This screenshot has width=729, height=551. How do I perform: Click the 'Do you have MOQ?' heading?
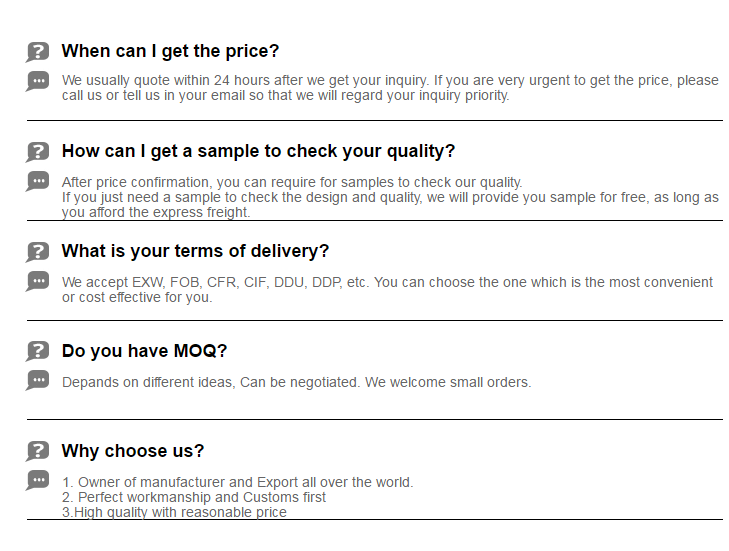tap(144, 351)
